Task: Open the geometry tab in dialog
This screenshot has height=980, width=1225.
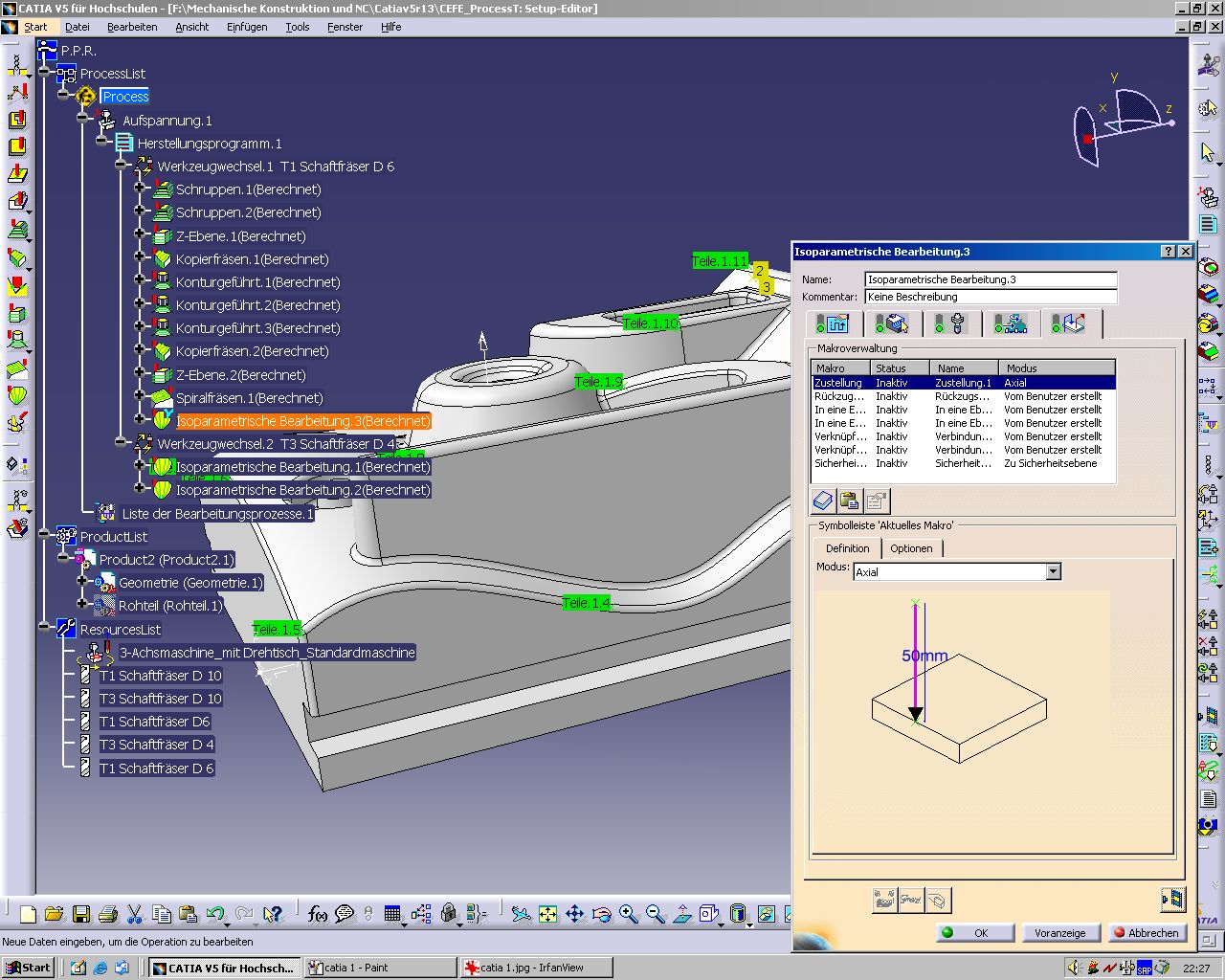Action: point(892,323)
